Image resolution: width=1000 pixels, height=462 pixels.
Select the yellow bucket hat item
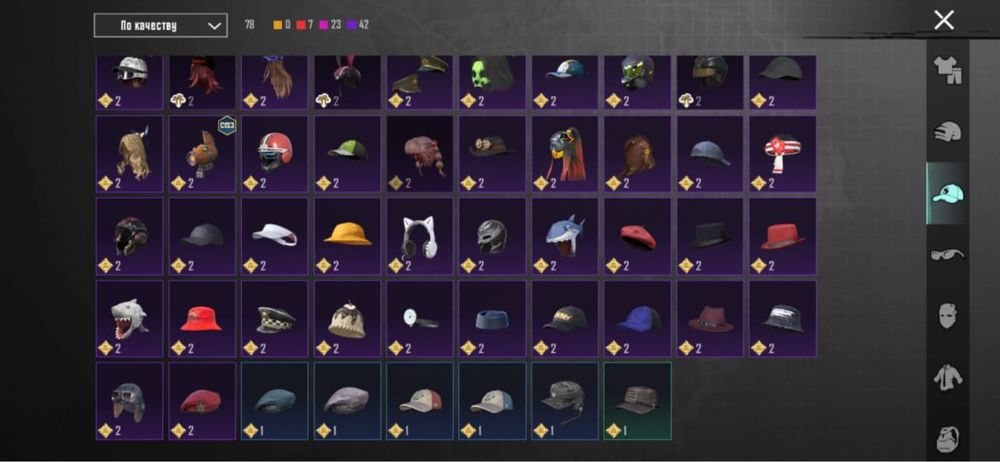347,236
